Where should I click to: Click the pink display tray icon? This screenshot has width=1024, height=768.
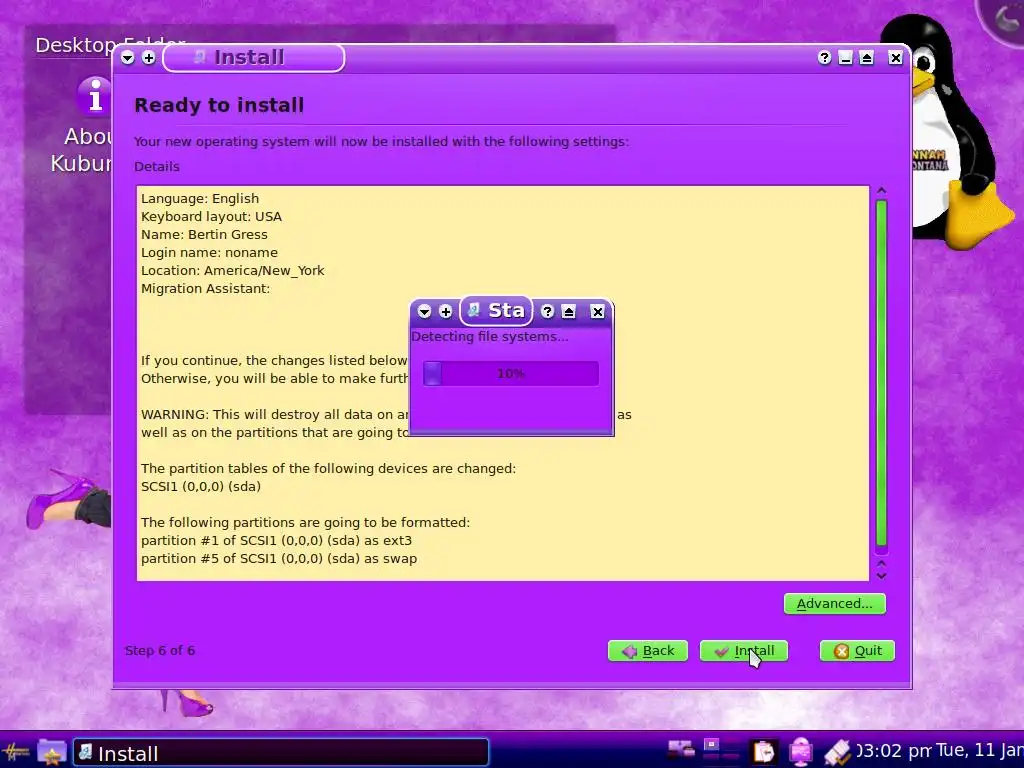pyautogui.click(x=800, y=752)
